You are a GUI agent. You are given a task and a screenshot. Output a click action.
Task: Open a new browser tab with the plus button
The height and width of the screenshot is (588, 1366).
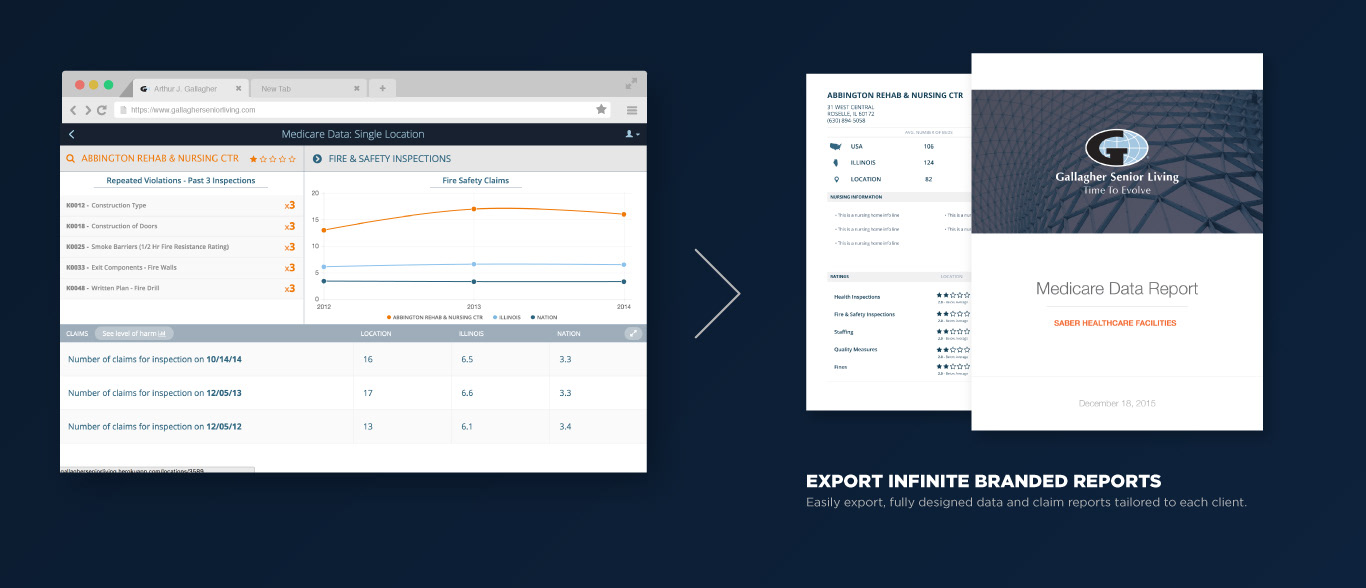pyautogui.click(x=382, y=88)
